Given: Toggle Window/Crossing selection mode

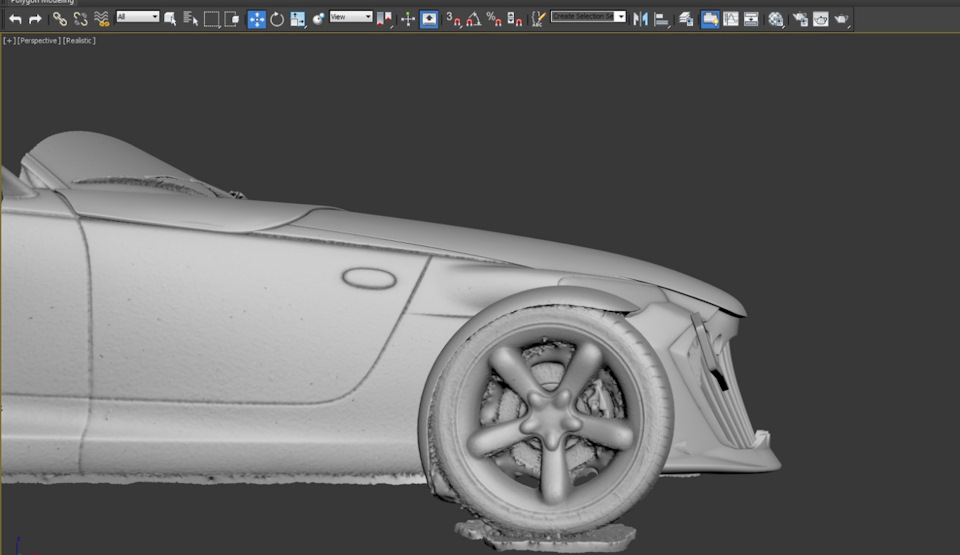Looking at the screenshot, I should click(x=232, y=19).
